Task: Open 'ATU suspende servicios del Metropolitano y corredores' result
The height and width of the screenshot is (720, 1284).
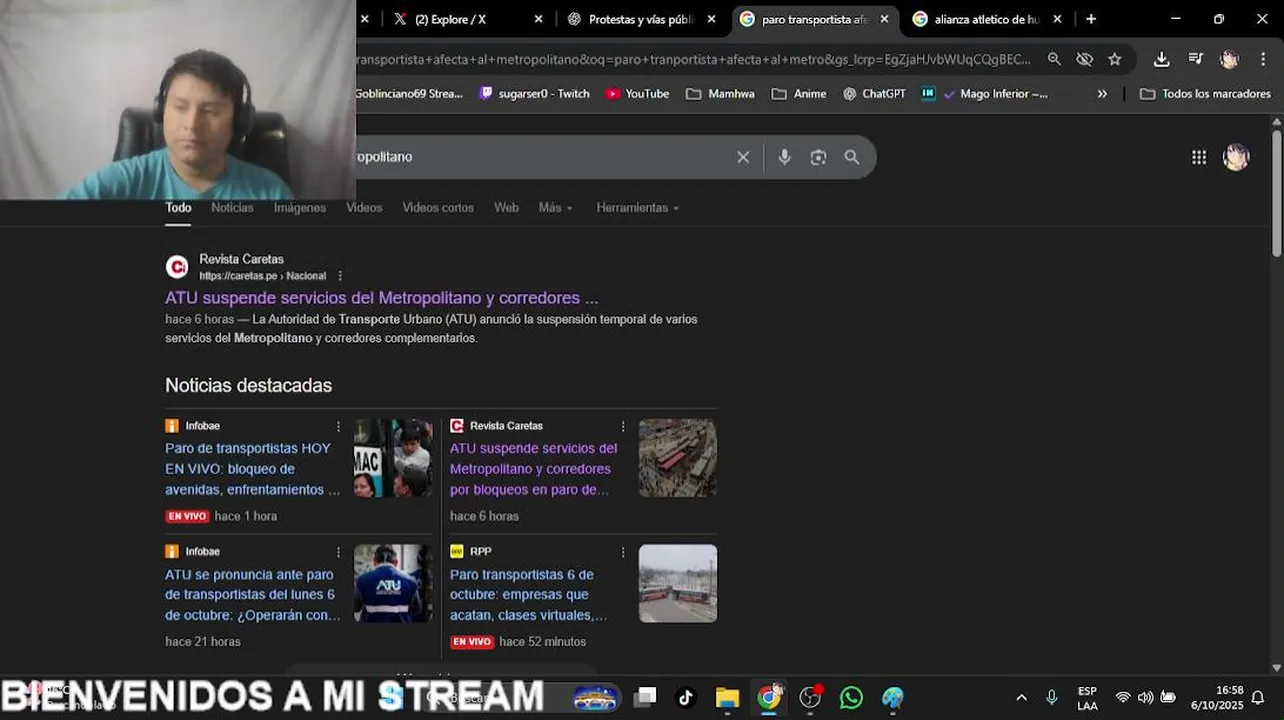Action: click(382, 298)
